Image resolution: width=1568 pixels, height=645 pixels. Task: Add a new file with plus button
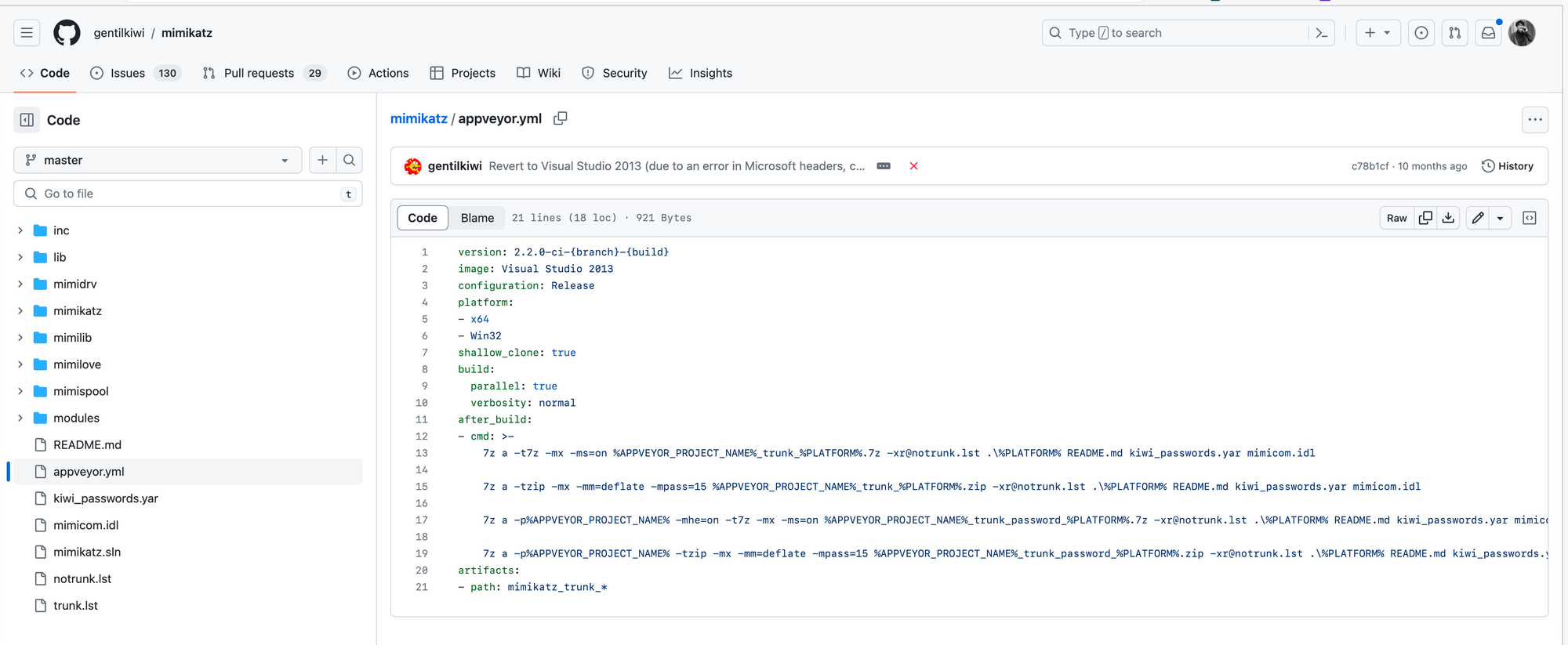tap(322, 160)
